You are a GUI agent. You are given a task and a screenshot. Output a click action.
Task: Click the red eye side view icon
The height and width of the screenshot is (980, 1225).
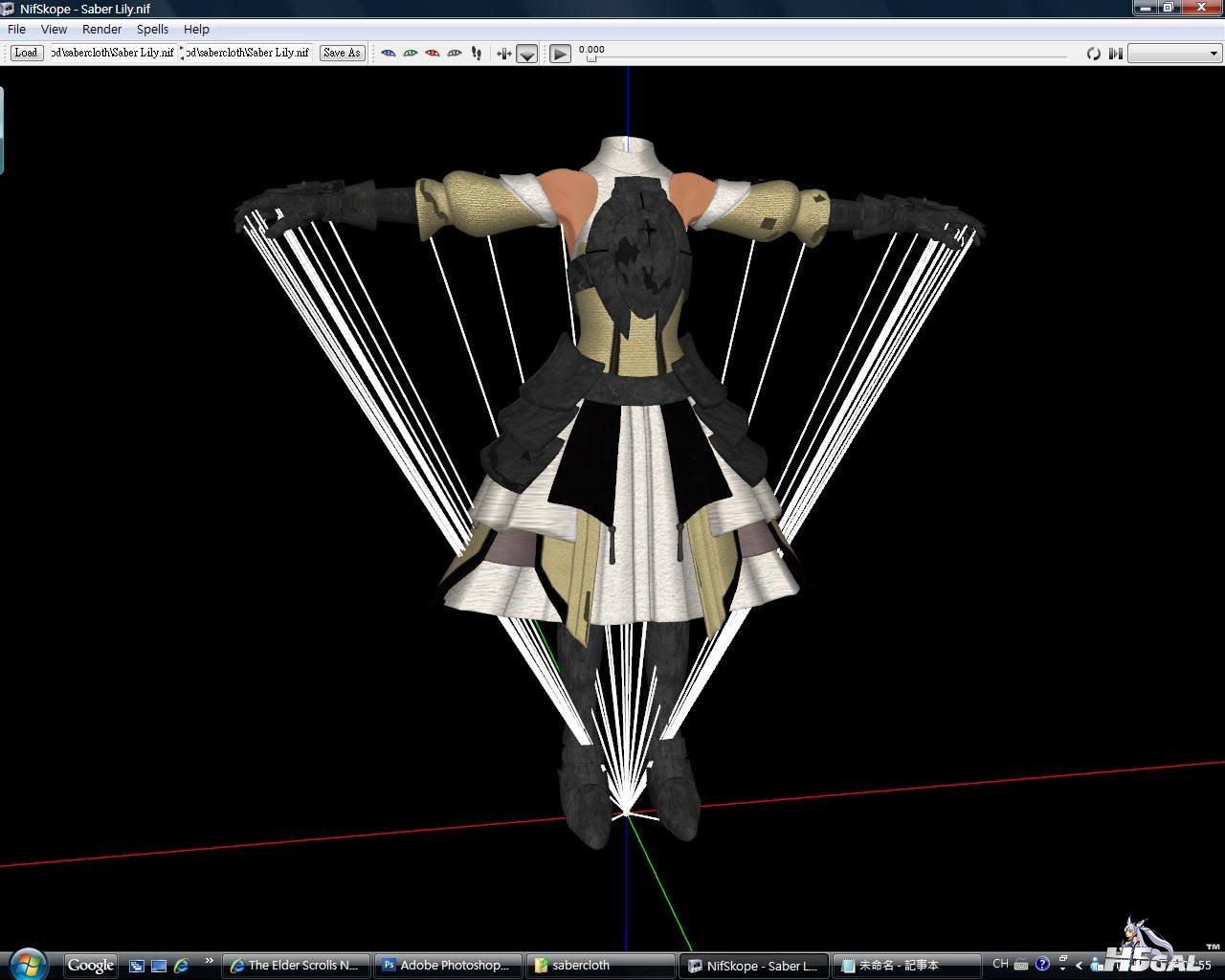[432, 53]
